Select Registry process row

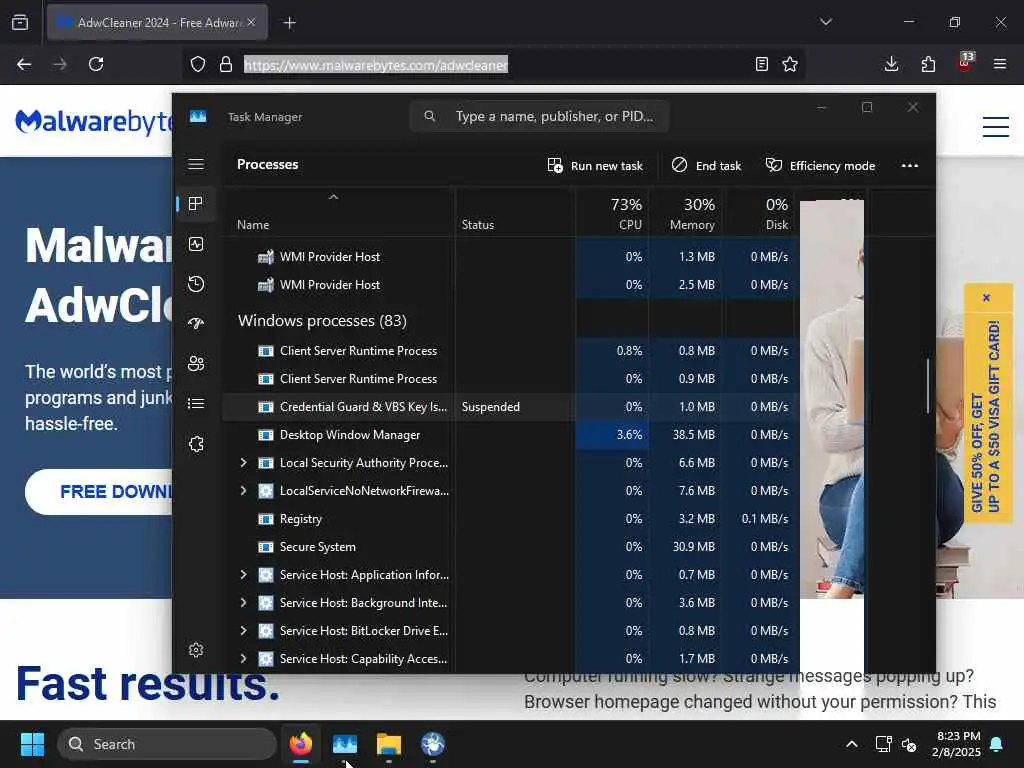[x=511, y=519]
